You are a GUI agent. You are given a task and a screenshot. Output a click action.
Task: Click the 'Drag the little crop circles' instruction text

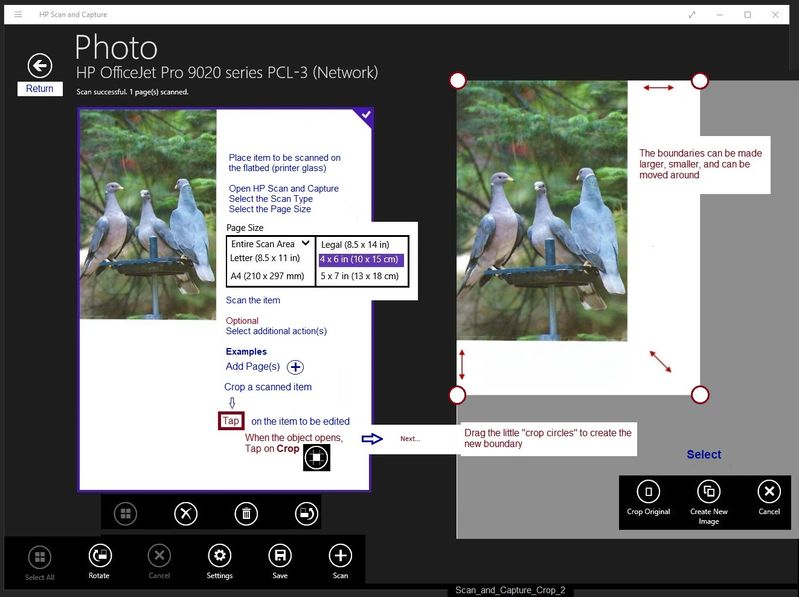pyautogui.click(x=548, y=438)
